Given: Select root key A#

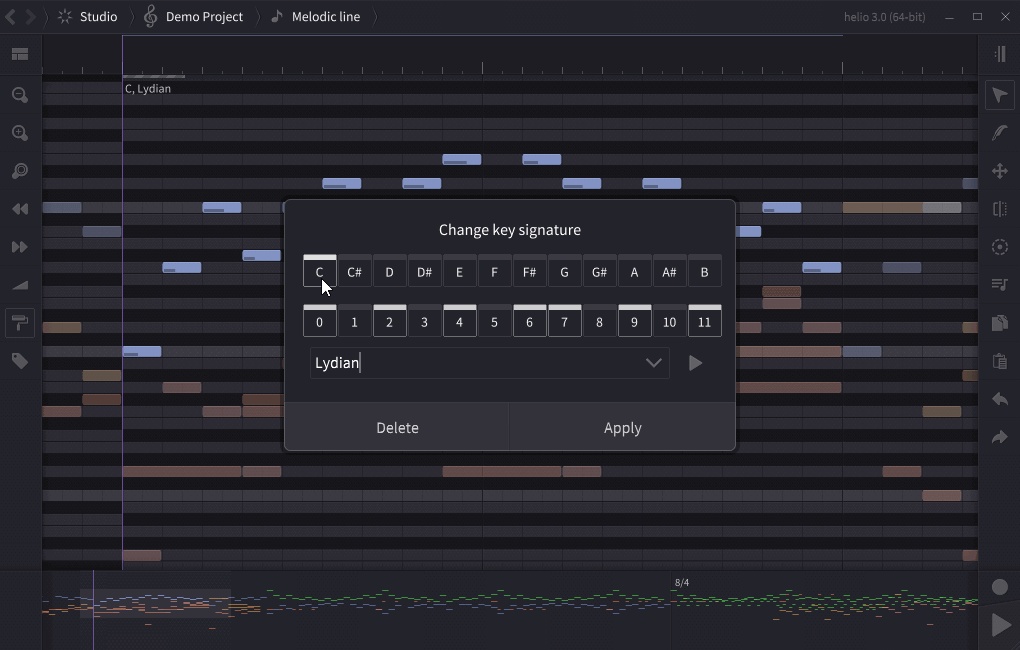Looking at the screenshot, I should click(x=669, y=271).
